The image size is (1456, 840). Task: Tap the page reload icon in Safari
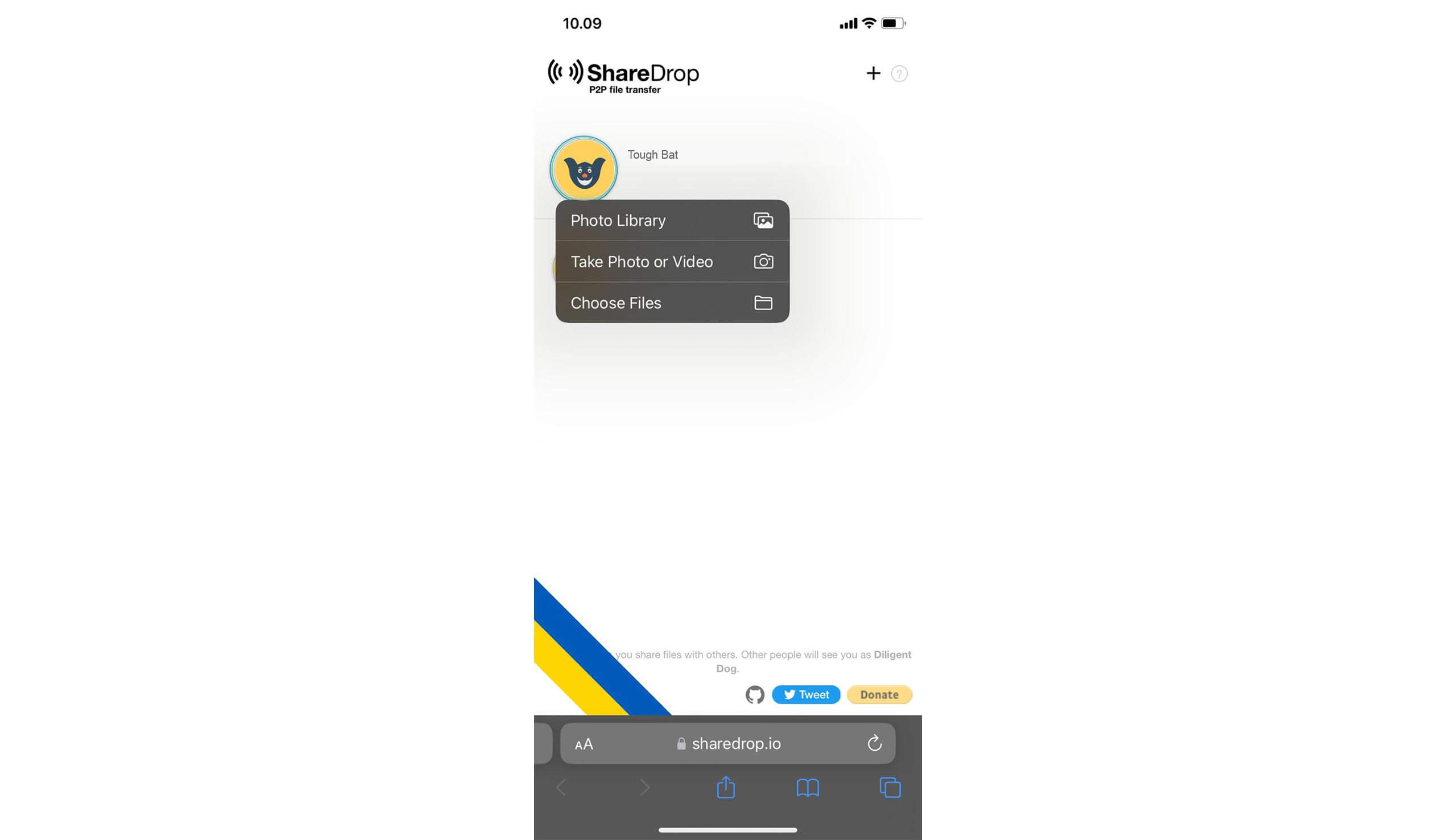tap(872, 743)
